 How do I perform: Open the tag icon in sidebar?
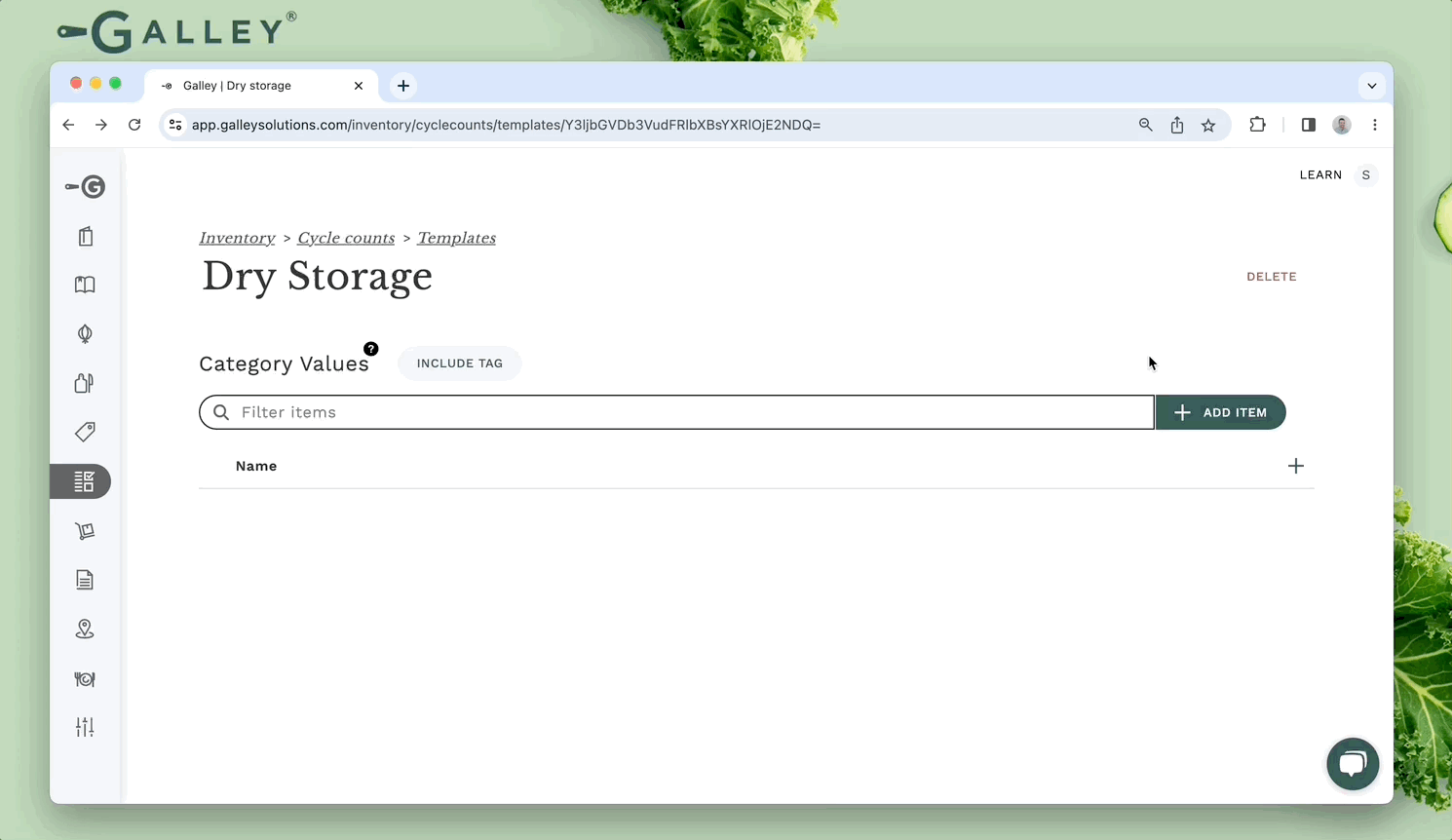86,432
